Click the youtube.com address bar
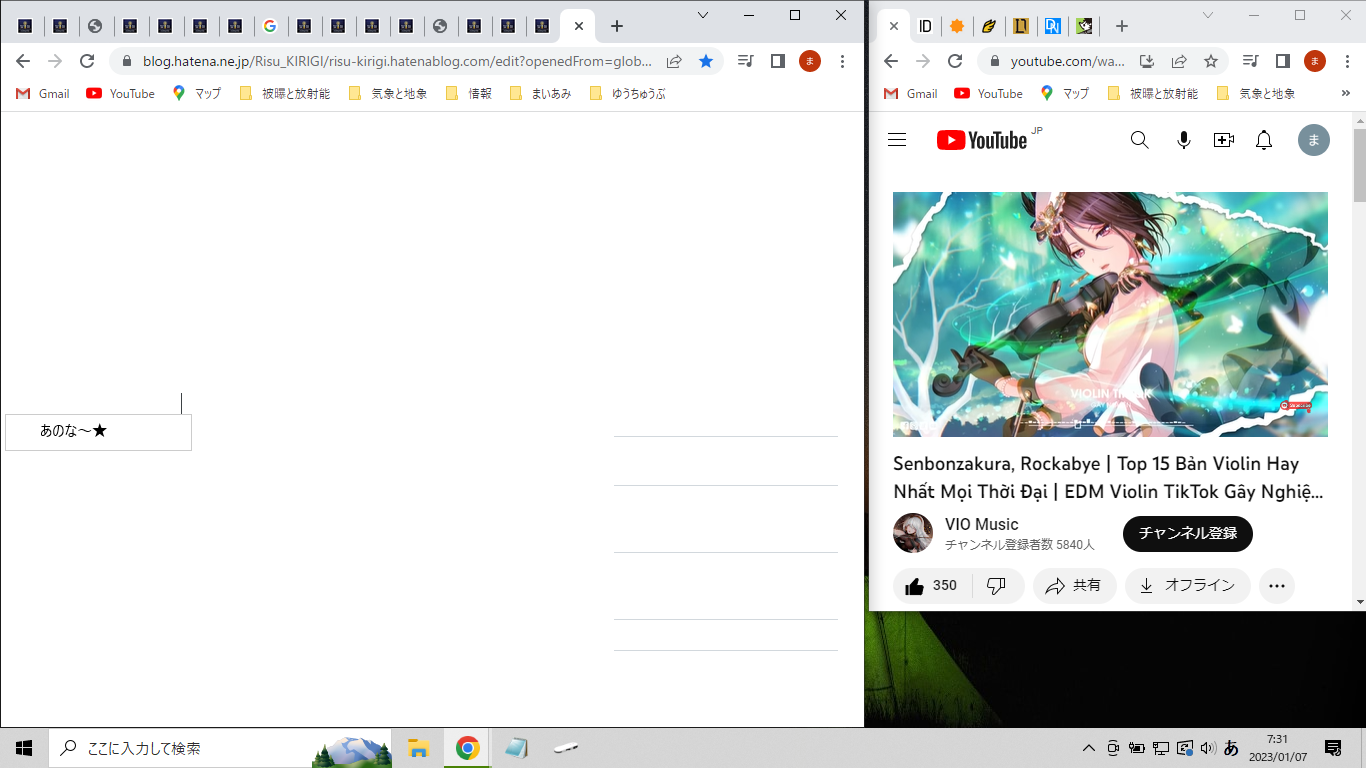Viewport: 1366px width, 768px height. 1067,61
